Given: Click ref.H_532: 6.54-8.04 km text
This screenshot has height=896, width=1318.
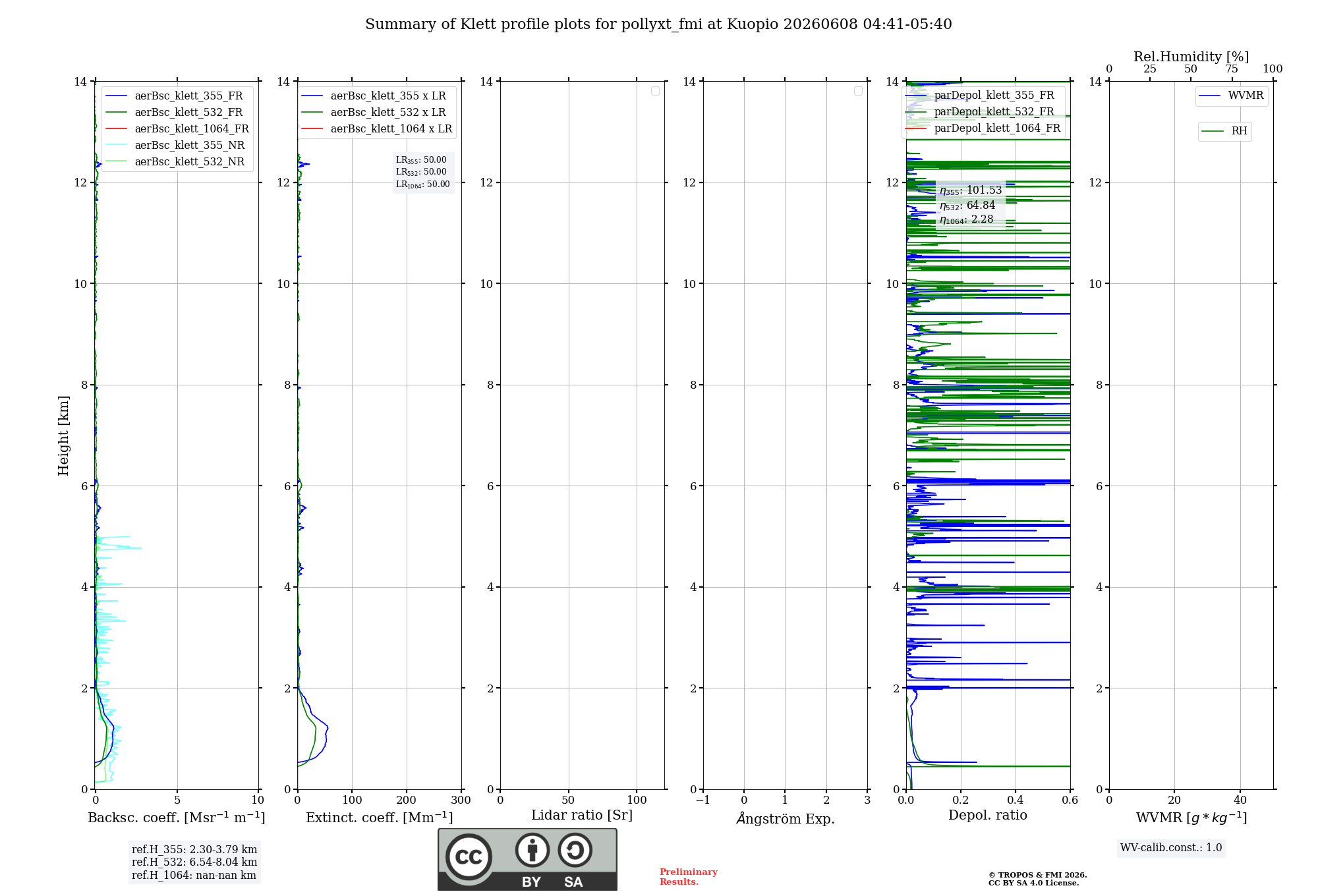Looking at the screenshot, I should coord(194,862).
